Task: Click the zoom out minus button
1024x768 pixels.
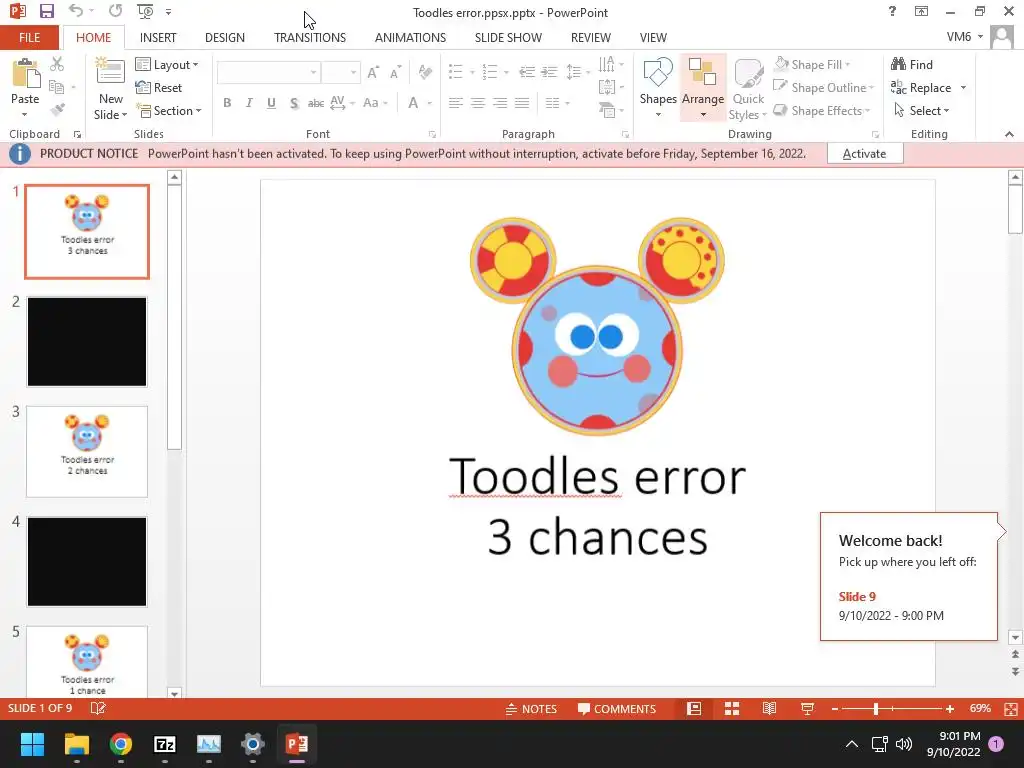Action: point(835,709)
